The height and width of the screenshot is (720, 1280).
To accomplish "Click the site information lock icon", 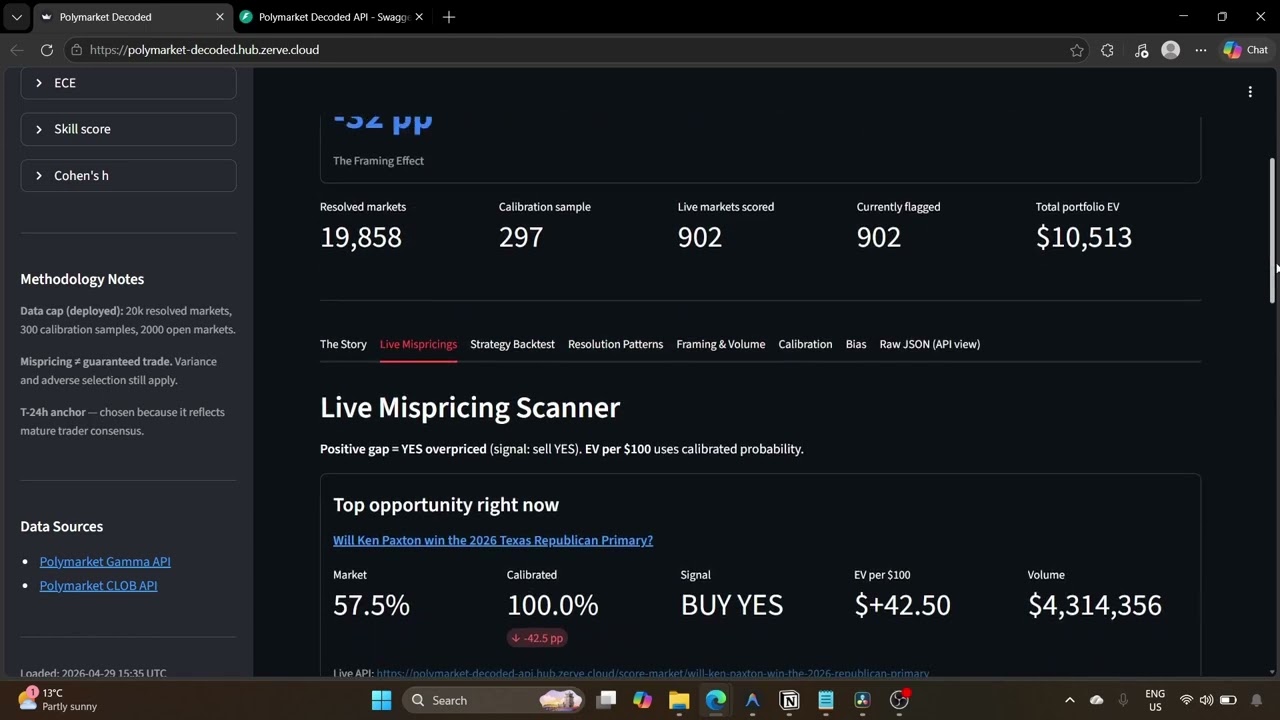I will 76,50.
